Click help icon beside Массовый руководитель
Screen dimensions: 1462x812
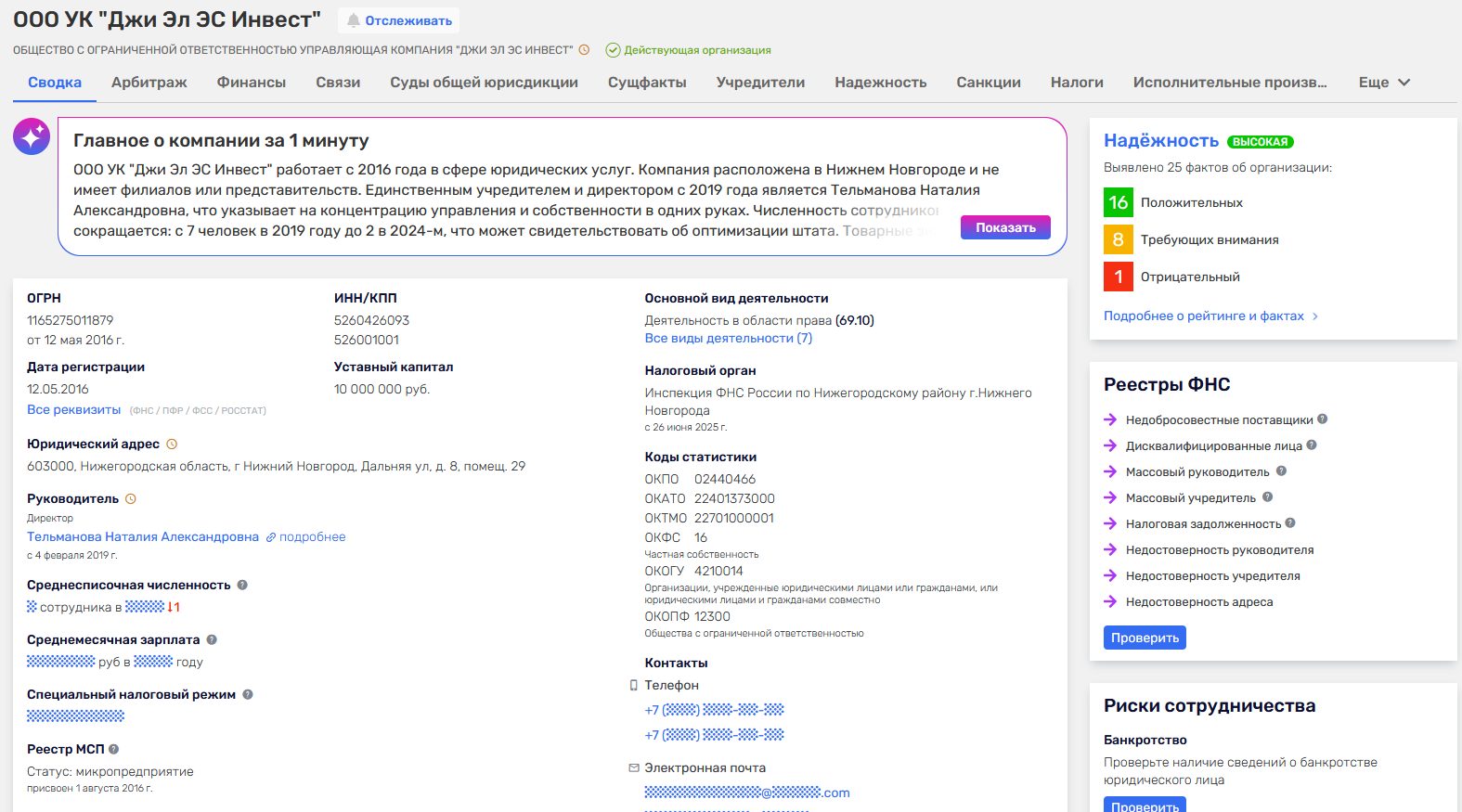[1281, 471]
